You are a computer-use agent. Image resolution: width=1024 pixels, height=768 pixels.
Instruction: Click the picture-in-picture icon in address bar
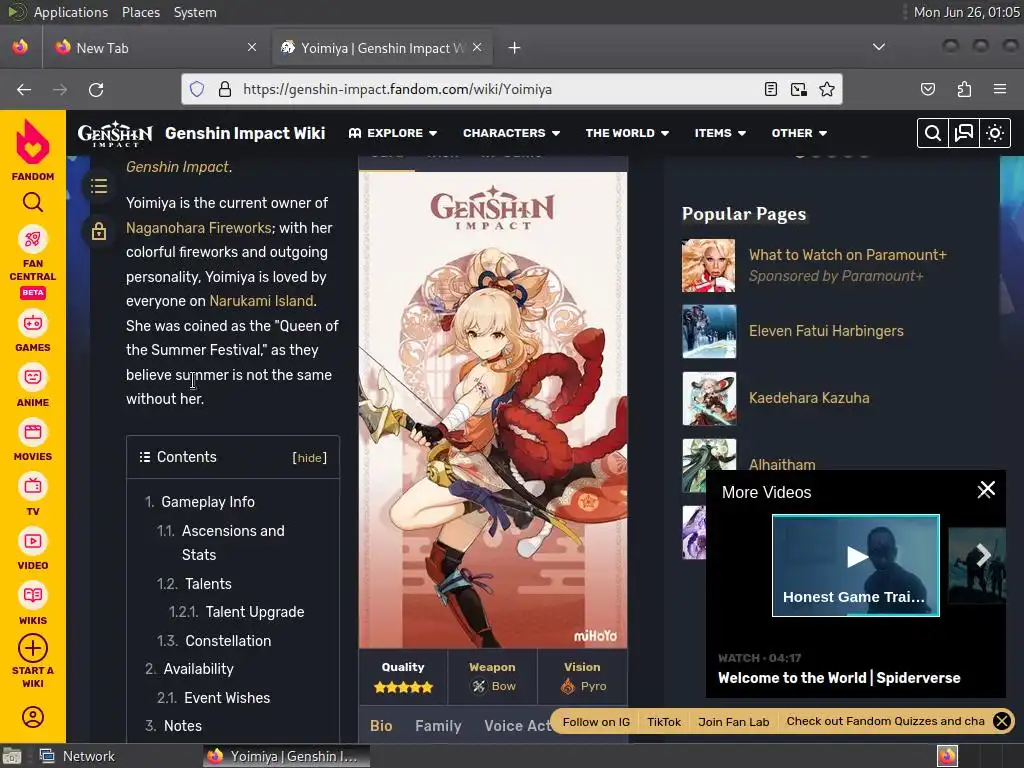799,89
